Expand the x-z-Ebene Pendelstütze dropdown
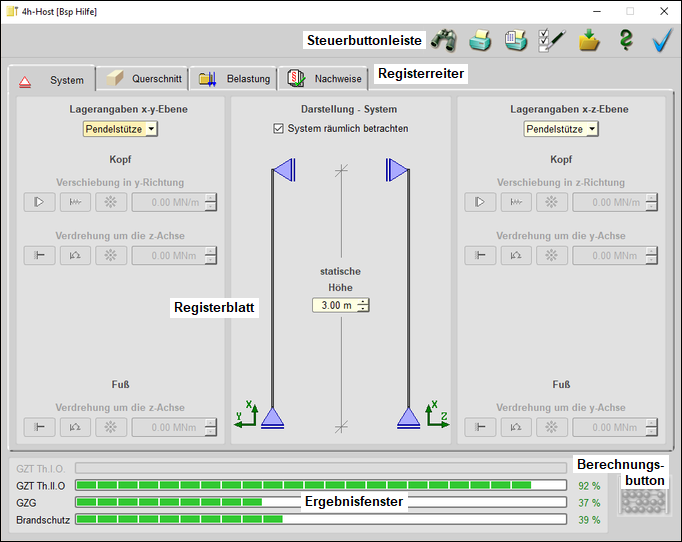Image resolution: width=682 pixels, height=542 pixels. point(561,129)
